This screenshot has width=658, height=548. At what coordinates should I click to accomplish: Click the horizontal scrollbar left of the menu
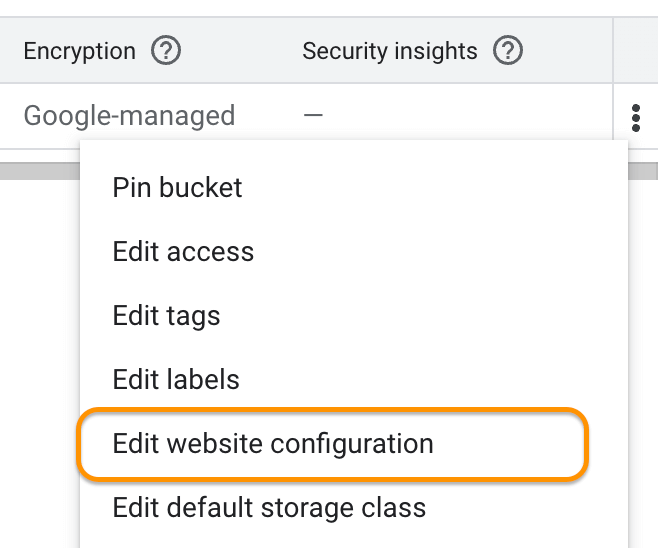[x=40, y=169]
